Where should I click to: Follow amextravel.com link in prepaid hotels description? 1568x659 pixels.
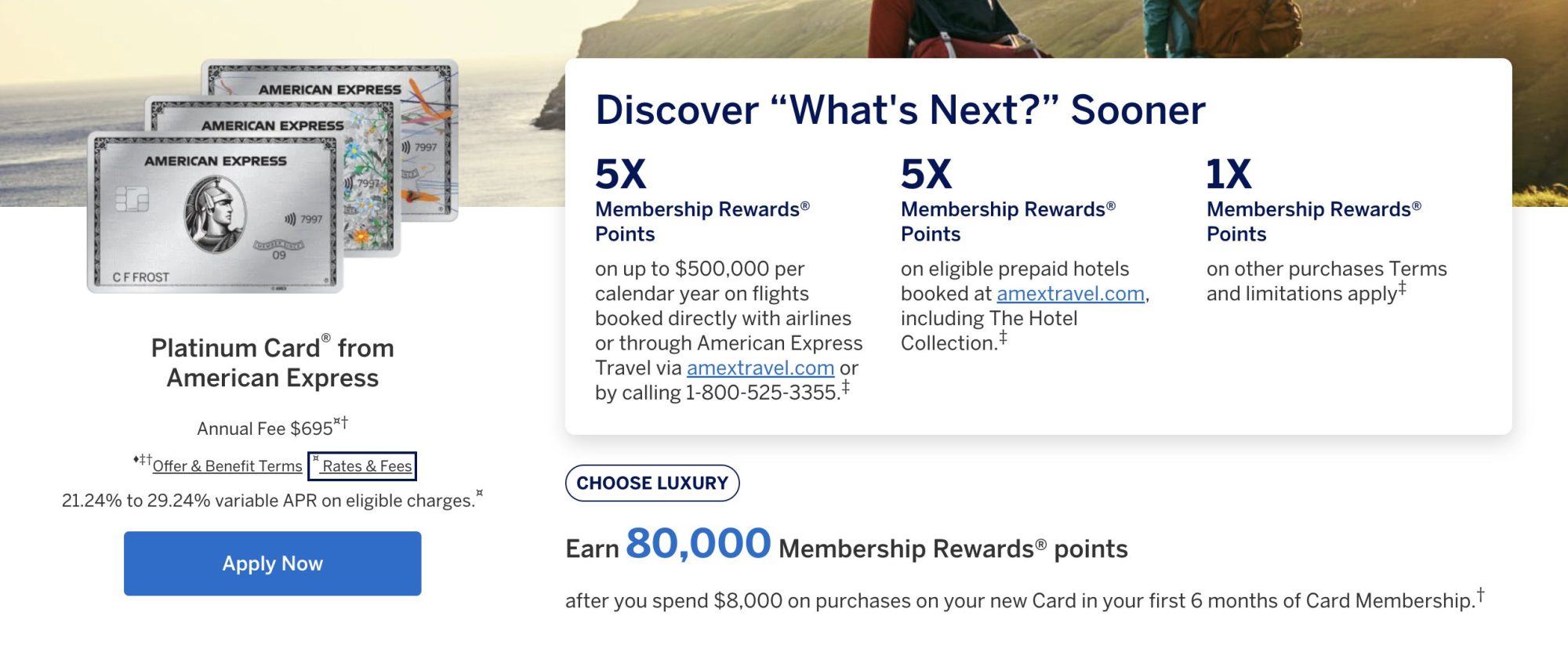tap(1070, 294)
